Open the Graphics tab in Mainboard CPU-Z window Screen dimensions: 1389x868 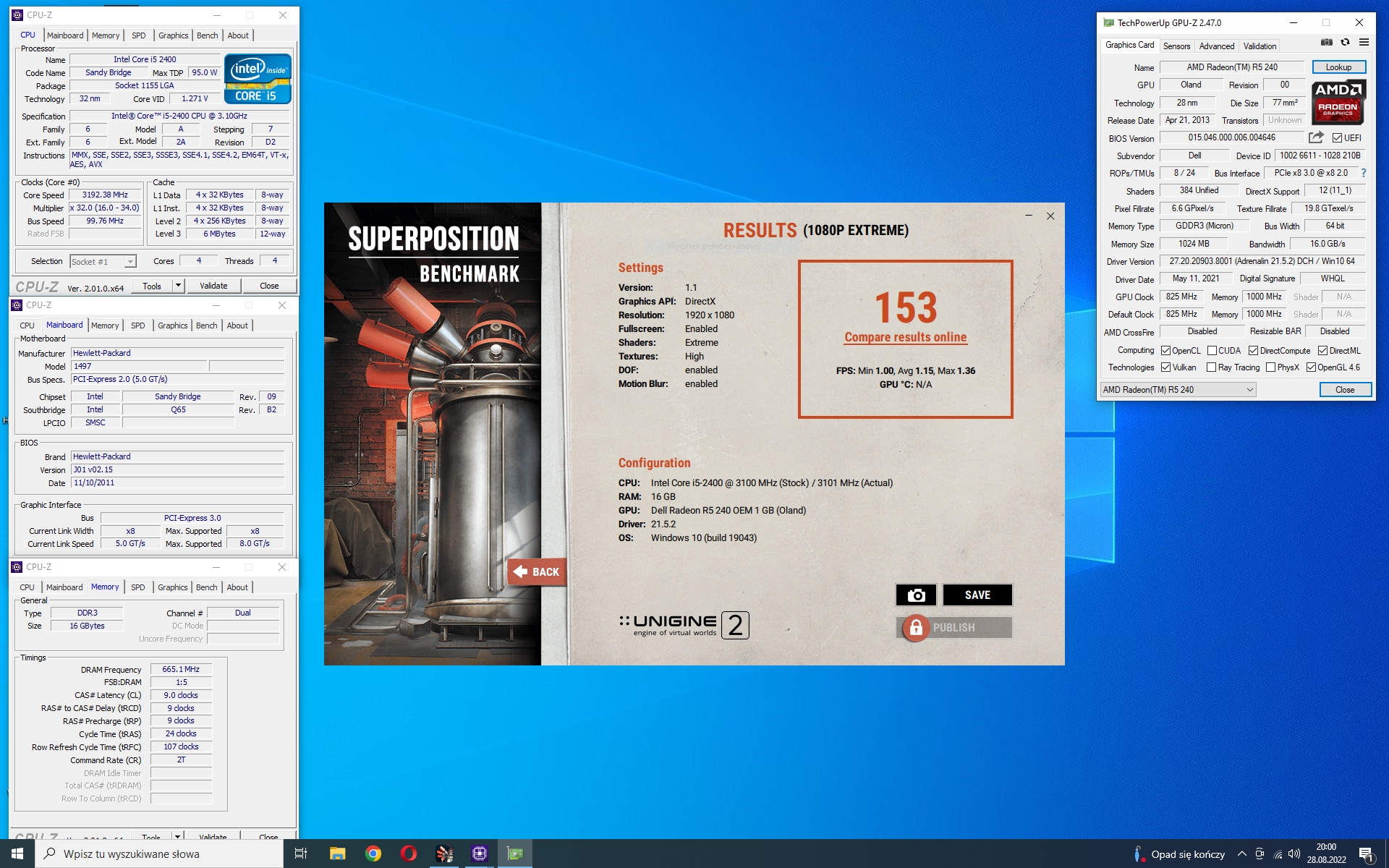pos(172,325)
